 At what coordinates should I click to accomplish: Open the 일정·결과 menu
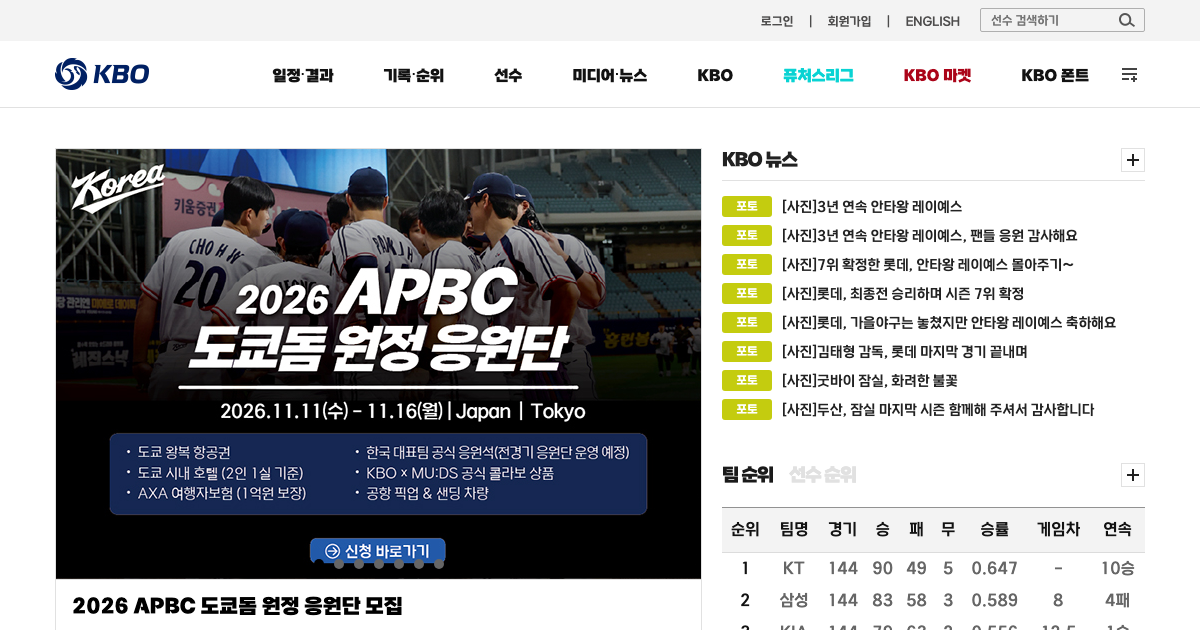click(303, 75)
